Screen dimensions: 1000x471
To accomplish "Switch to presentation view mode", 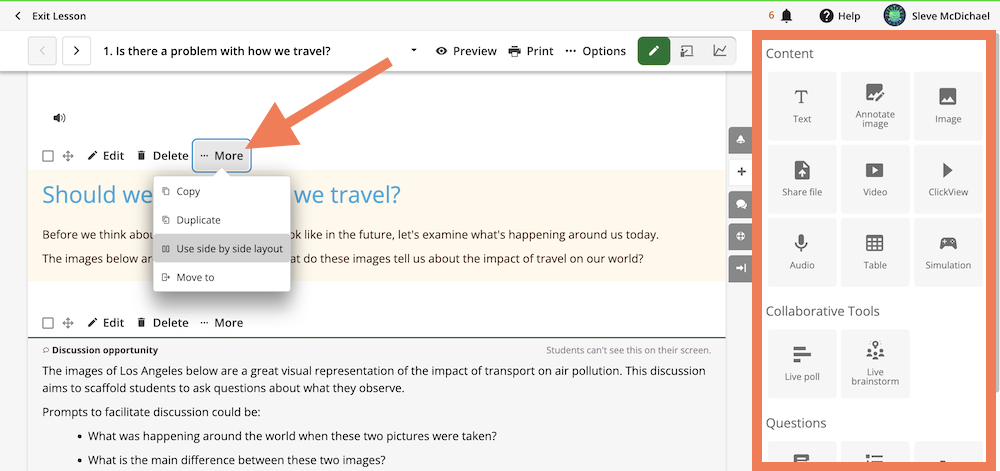I will (687, 51).
